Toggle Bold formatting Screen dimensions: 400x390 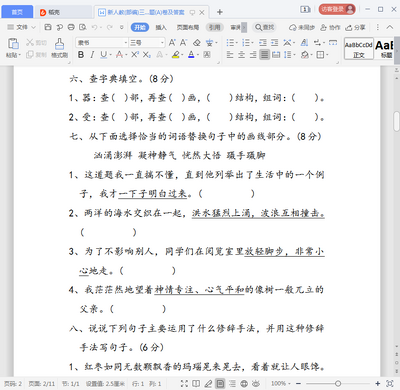(x=81, y=55)
